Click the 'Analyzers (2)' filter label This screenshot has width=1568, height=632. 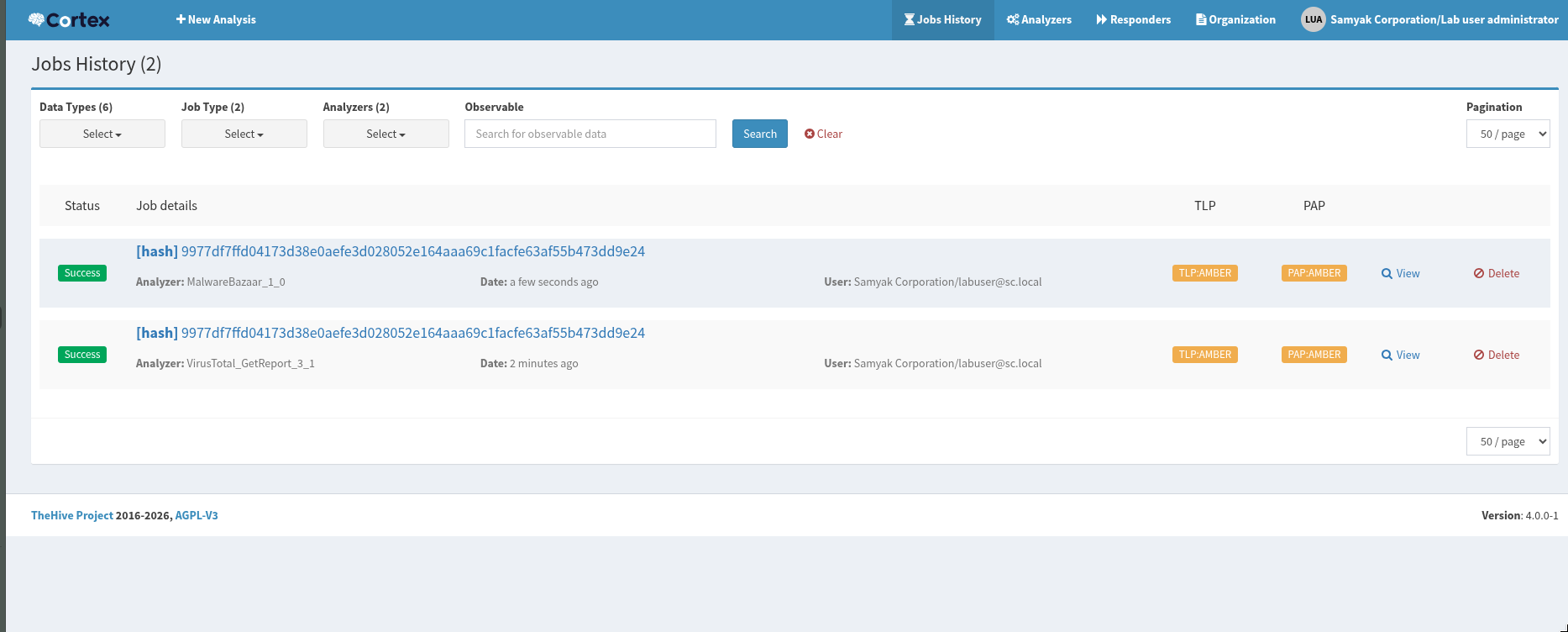pyautogui.click(x=356, y=107)
